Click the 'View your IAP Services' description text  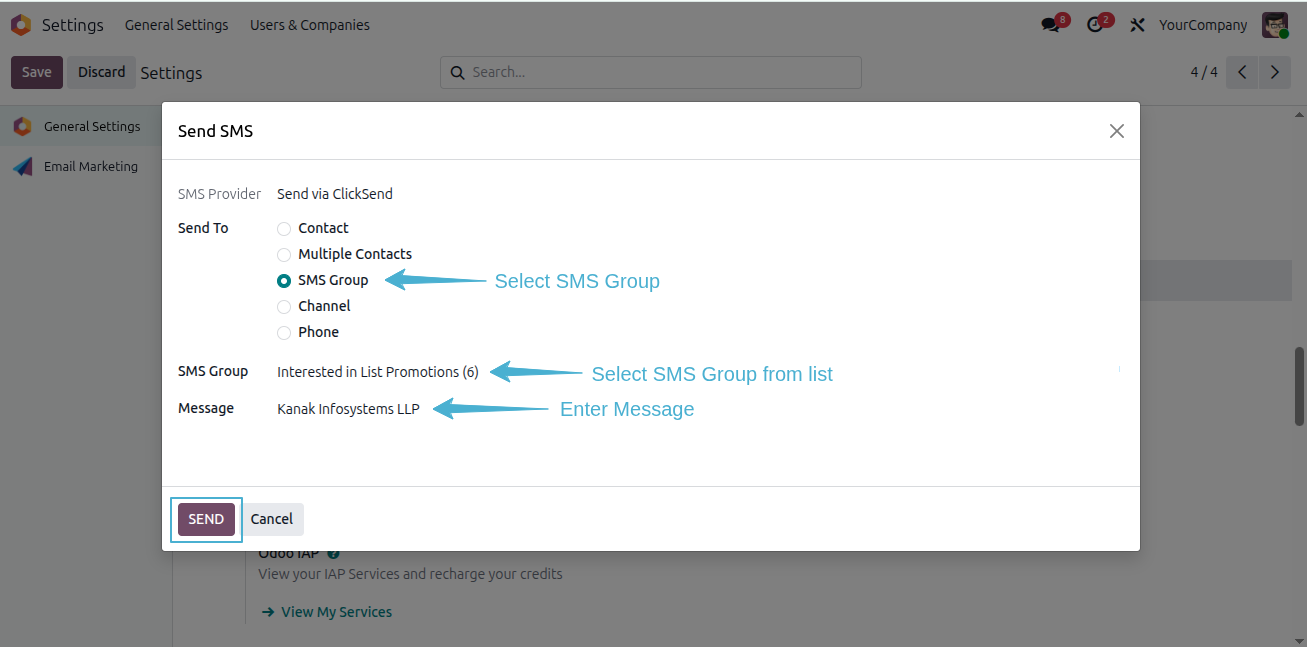[x=410, y=574]
